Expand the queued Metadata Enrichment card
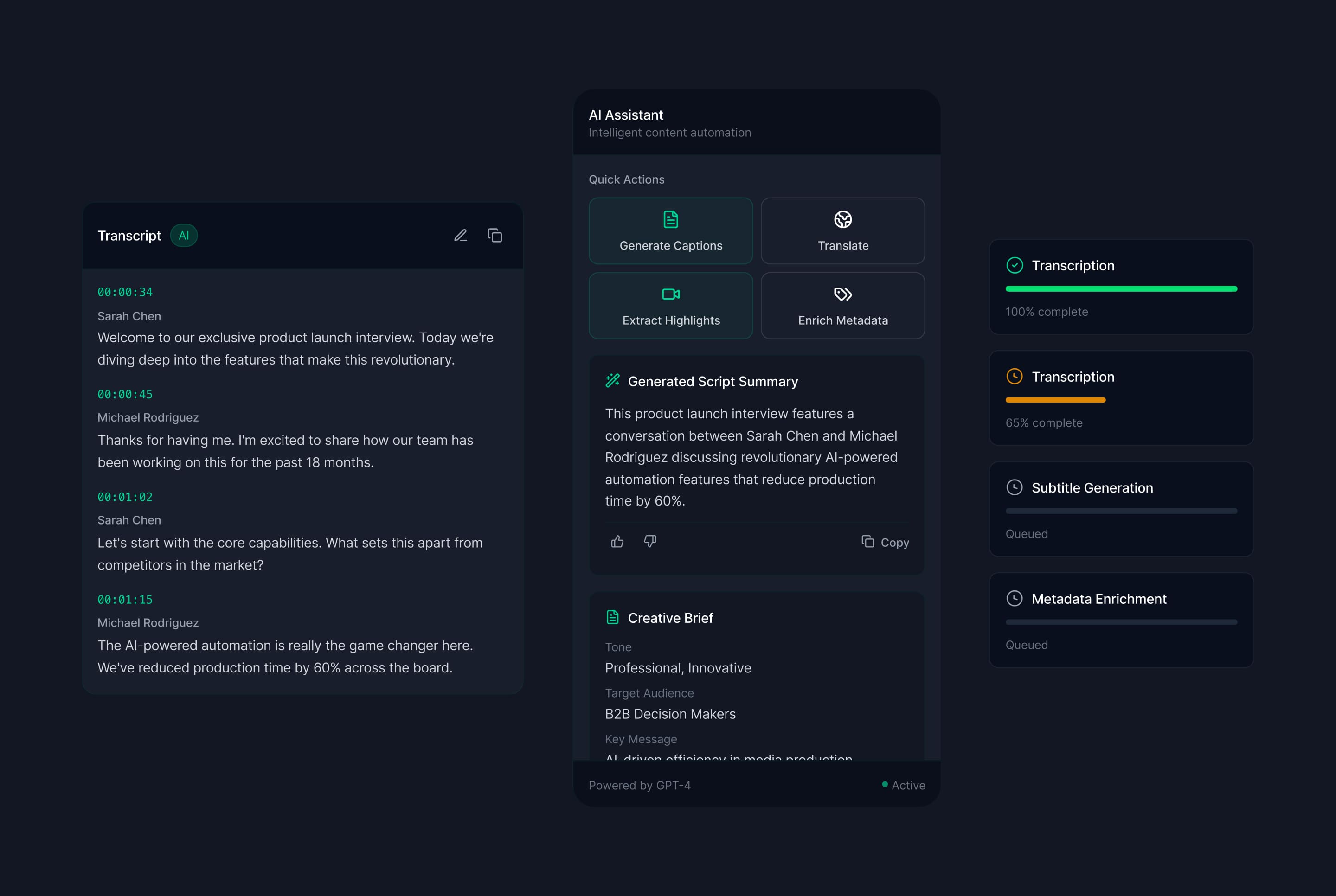1336x896 pixels. click(1121, 621)
